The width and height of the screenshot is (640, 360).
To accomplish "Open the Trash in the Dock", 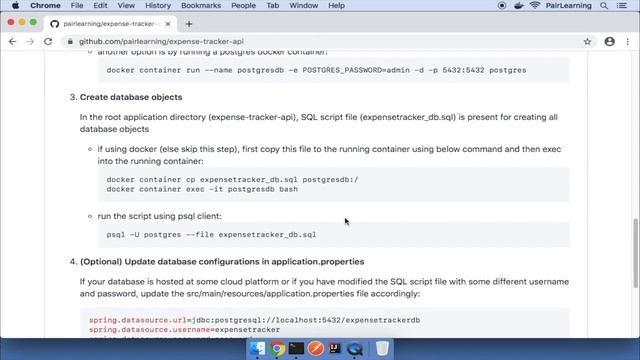I will [382, 349].
